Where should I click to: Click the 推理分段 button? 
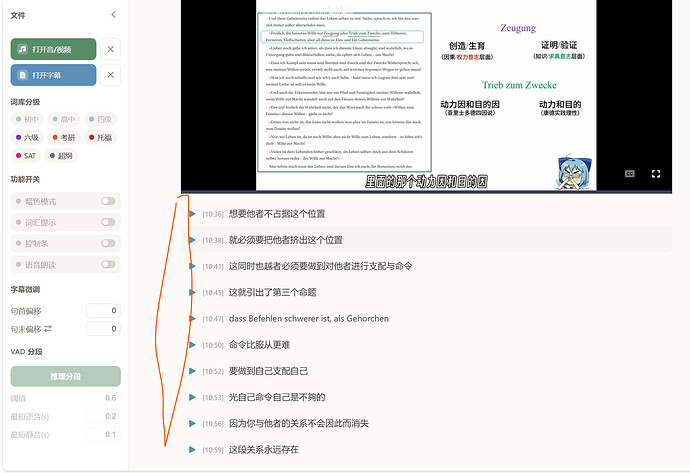point(66,376)
